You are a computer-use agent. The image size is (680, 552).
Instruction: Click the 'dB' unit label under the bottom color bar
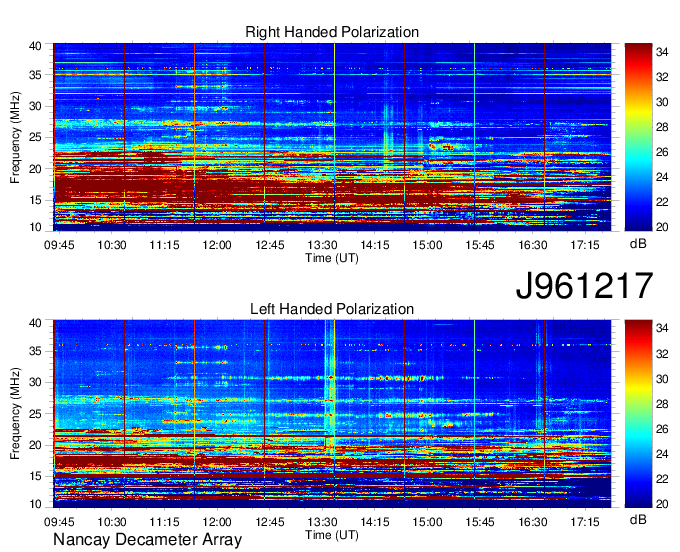click(x=638, y=520)
